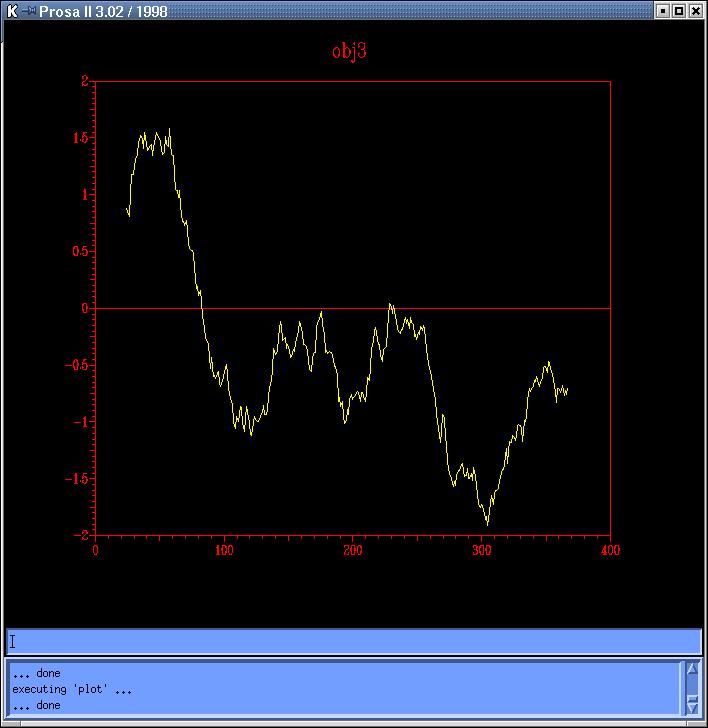
Task: Click the x-axis label 200
Action: click(x=352, y=549)
